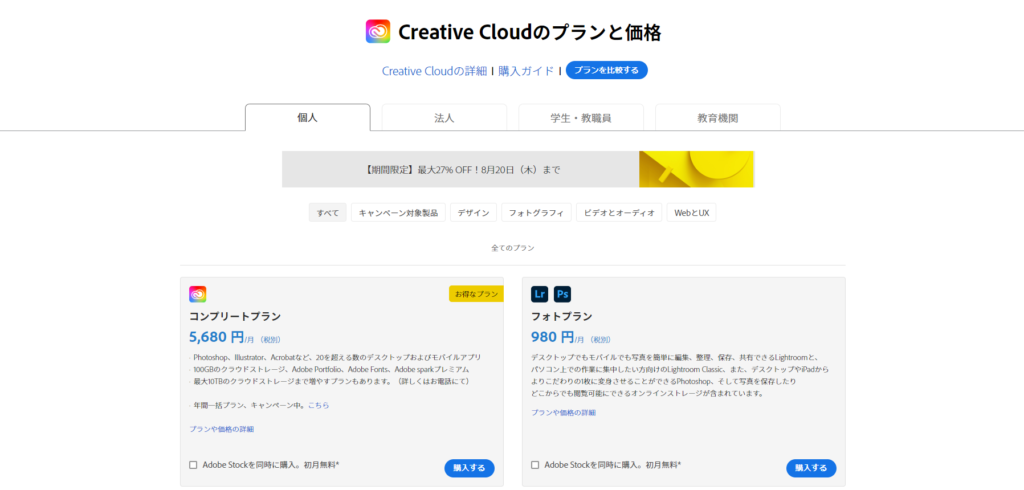The image size is (1024, 490).
Task: Click the お得なプラン badge
Action: click(x=476, y=294)
